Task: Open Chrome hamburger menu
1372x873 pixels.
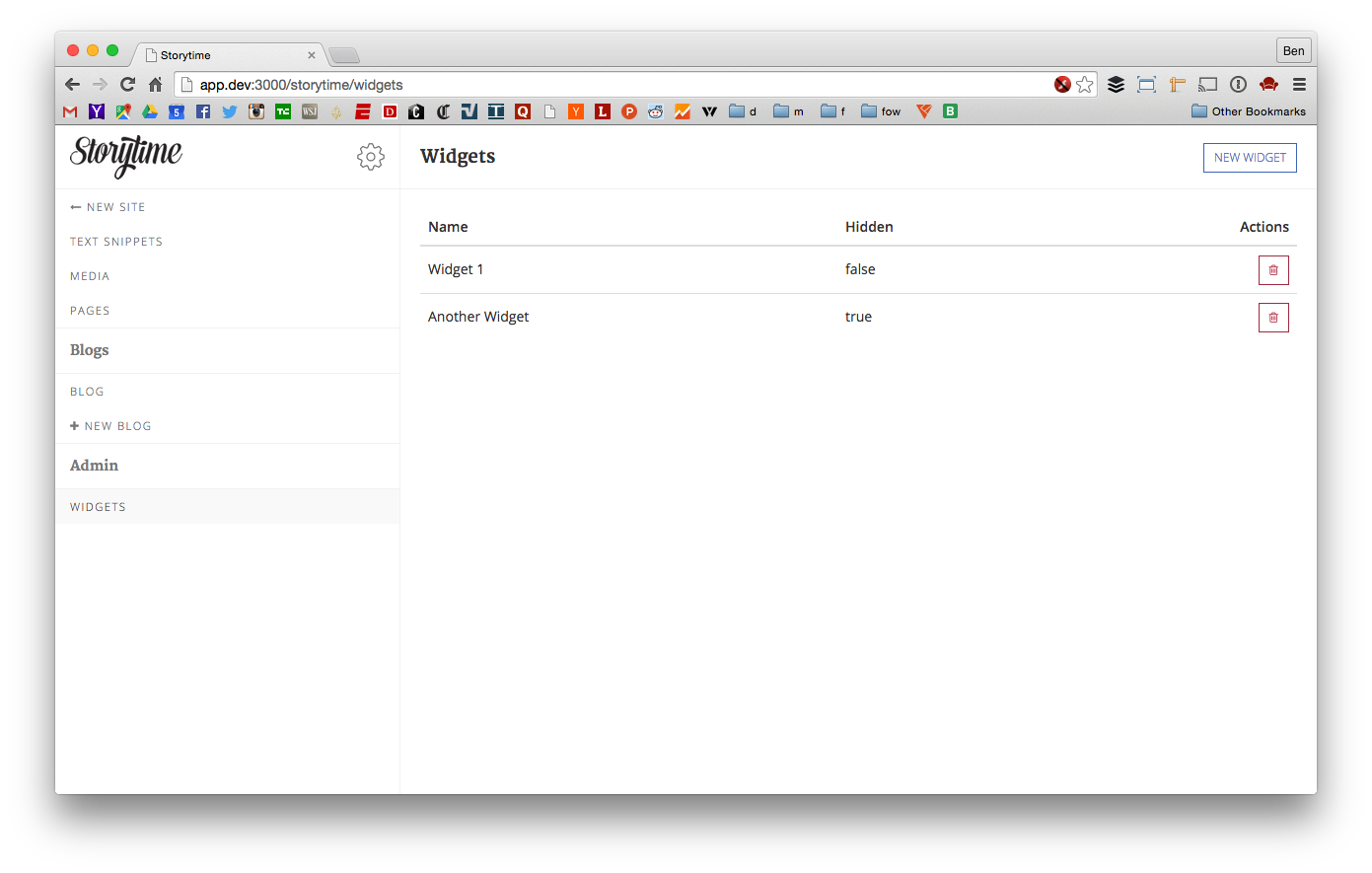Action: pyautogui.click(x=1299, y=85)
